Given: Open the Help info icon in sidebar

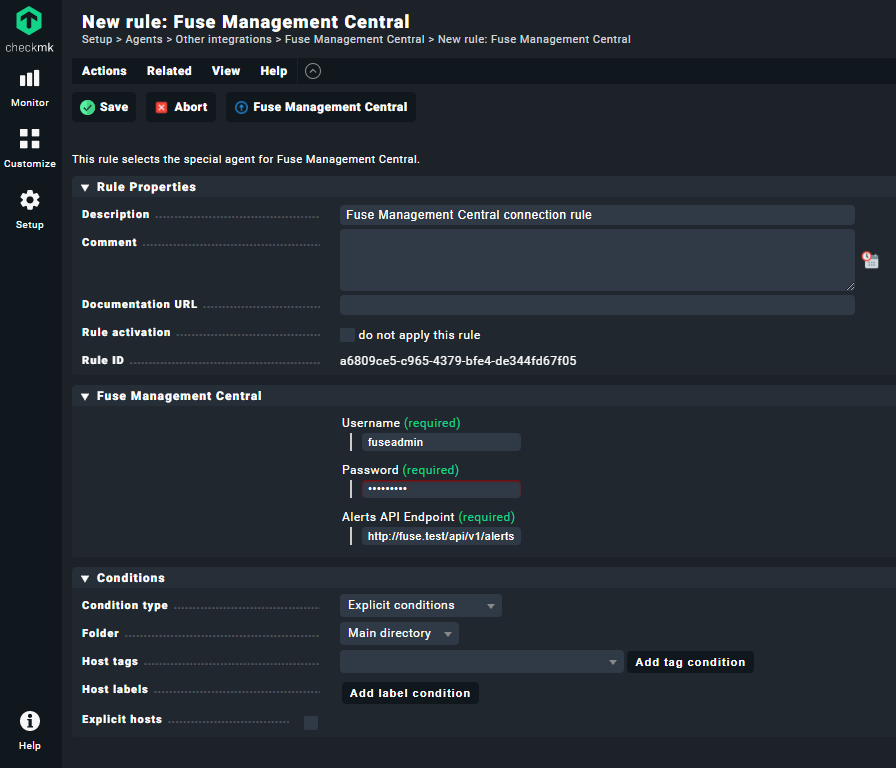Looking at the screenshot, I should [x=30, y=721].
